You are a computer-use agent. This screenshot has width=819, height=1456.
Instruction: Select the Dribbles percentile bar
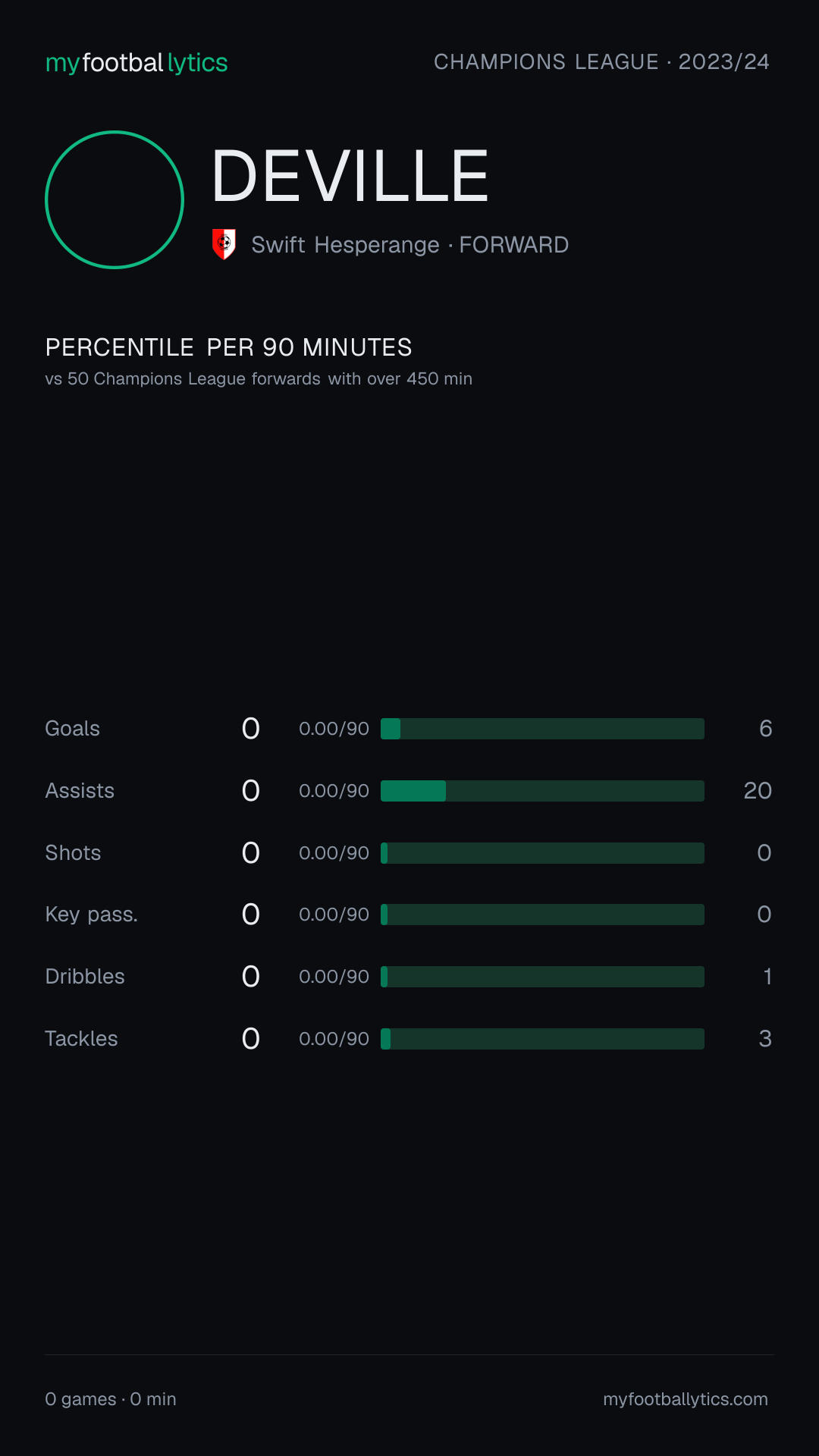click(x=542, y=977)
